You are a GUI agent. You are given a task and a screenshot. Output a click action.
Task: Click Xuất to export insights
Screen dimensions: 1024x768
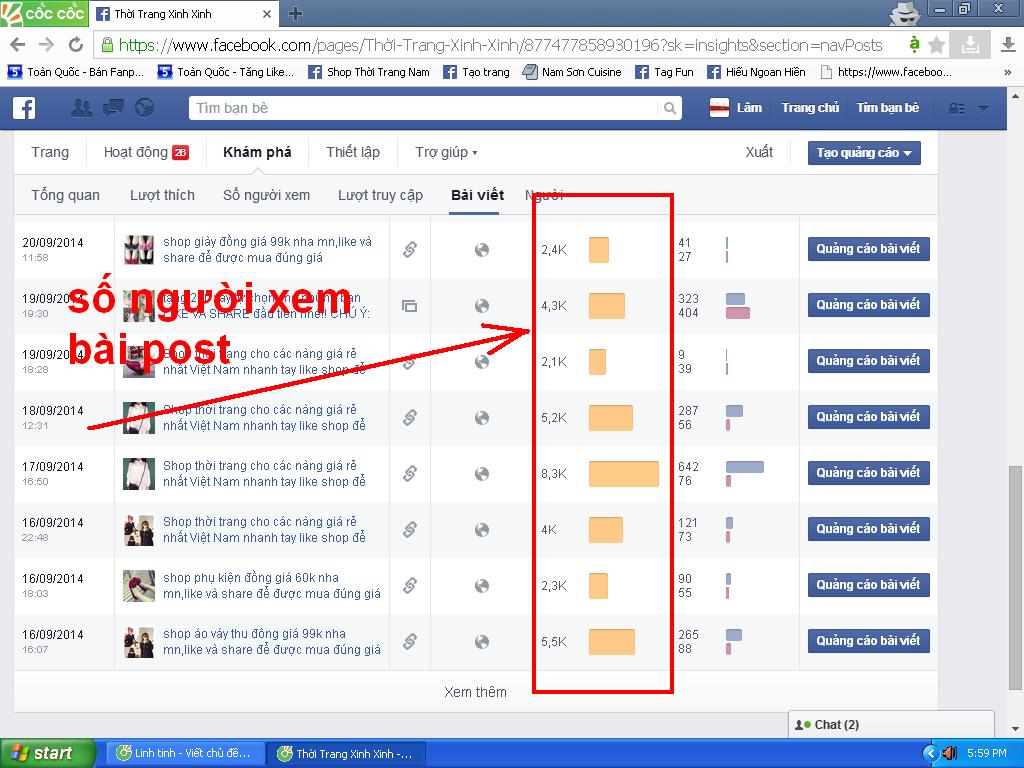(x=759, y=152)
